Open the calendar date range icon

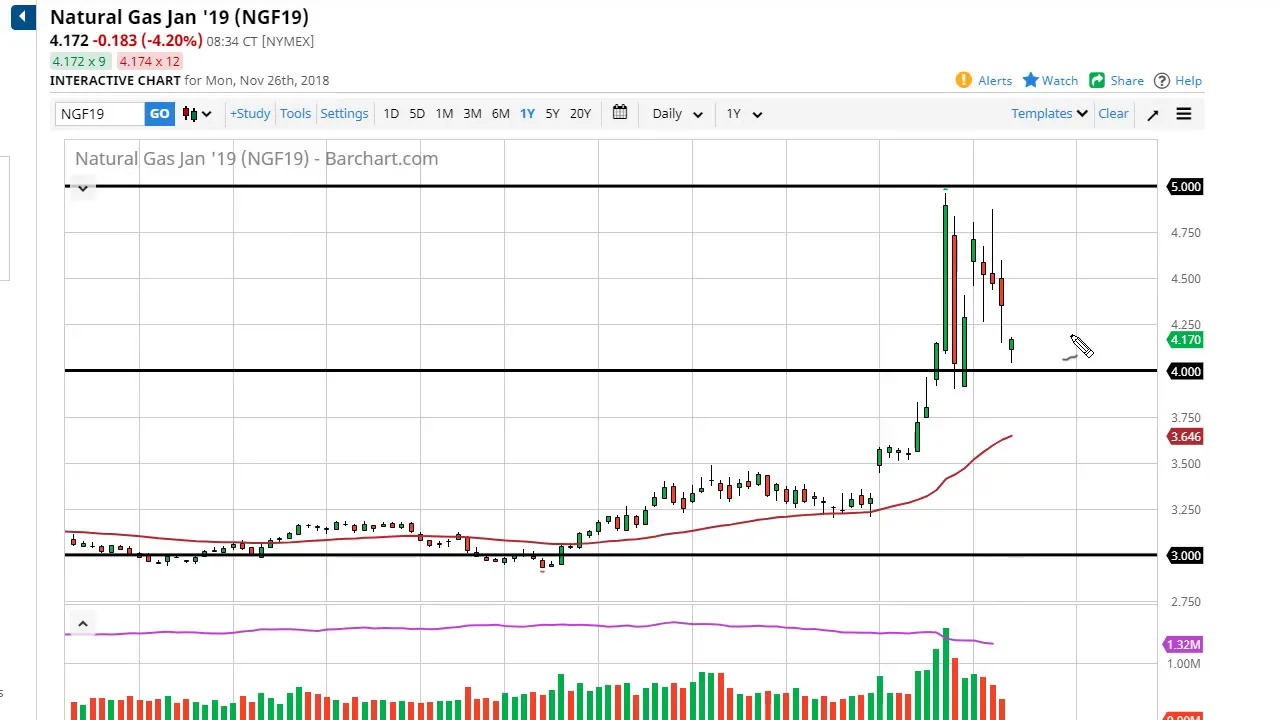pyautogui.click(x=620, y=113)
